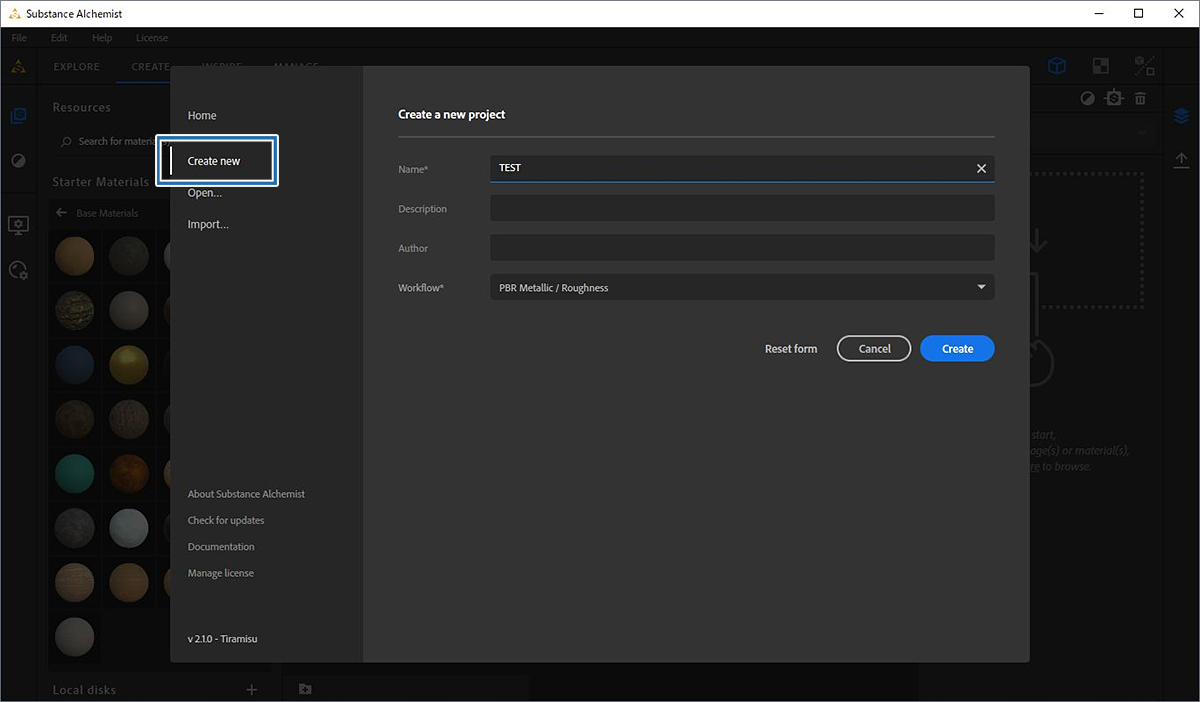Click the plus icon next to Local disks
1200x702 pixels.
251,690
